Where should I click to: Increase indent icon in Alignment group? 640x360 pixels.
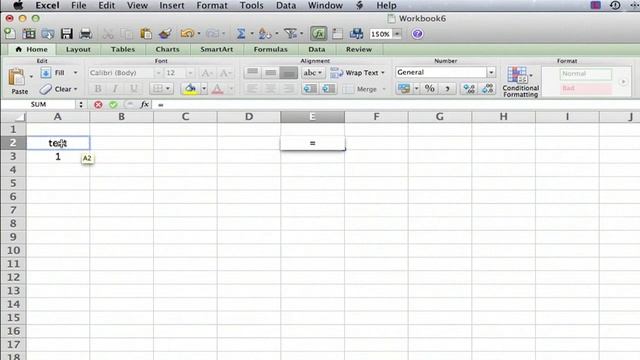click(x=328, y=89)
